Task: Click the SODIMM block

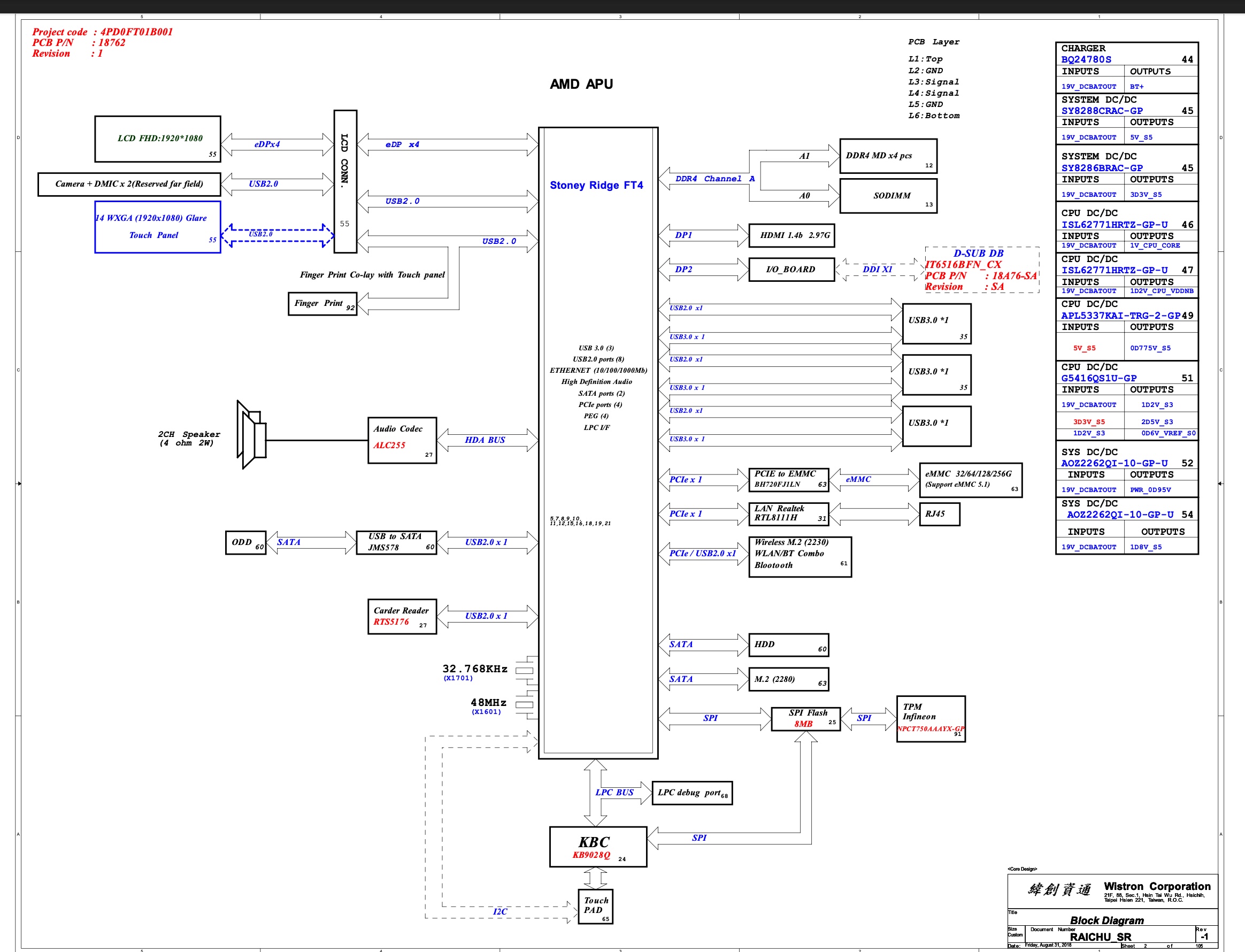Action: click(888, 196)
